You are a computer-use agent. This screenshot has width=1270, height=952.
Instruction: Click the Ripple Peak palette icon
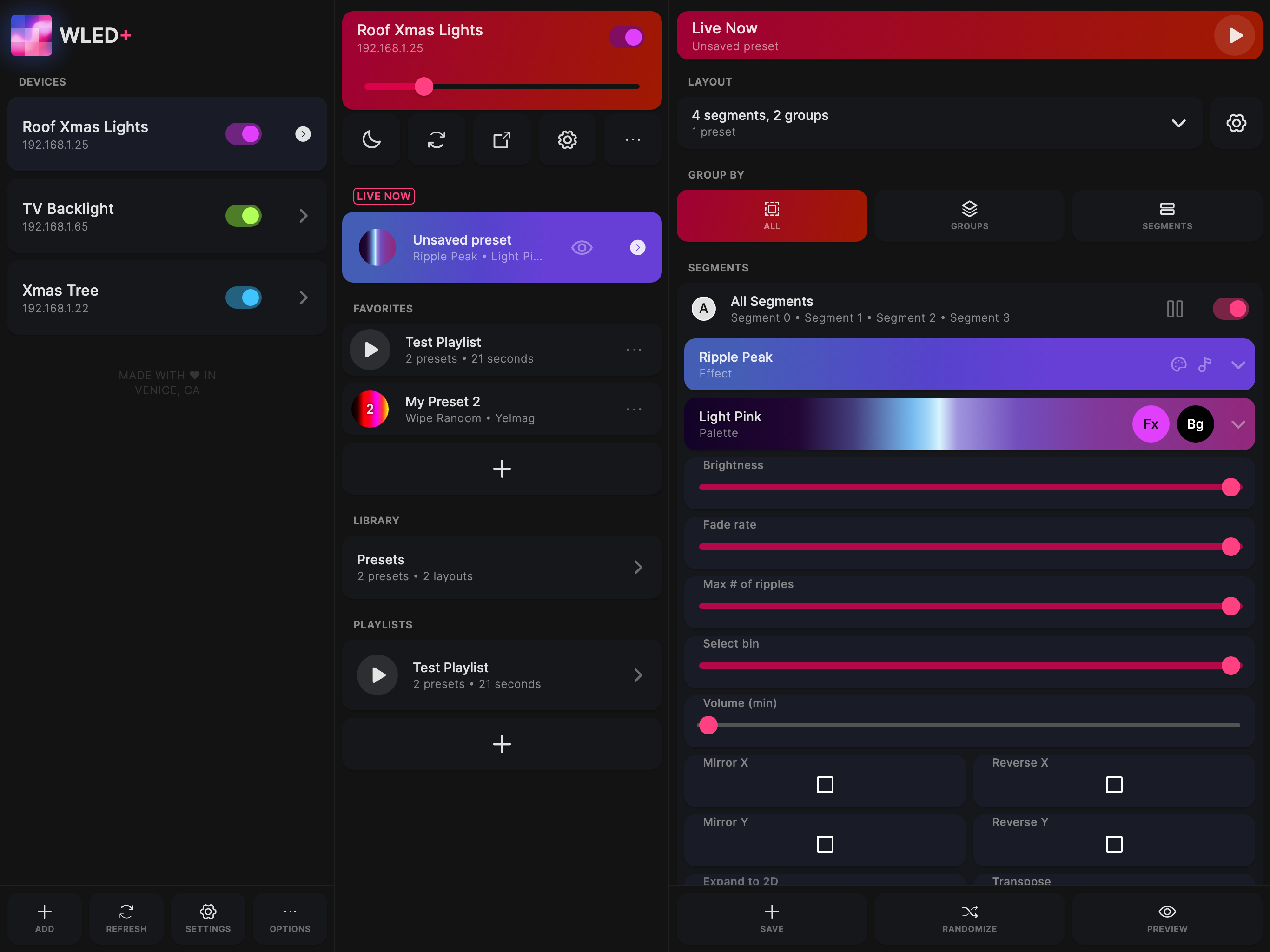(1178, 364)
